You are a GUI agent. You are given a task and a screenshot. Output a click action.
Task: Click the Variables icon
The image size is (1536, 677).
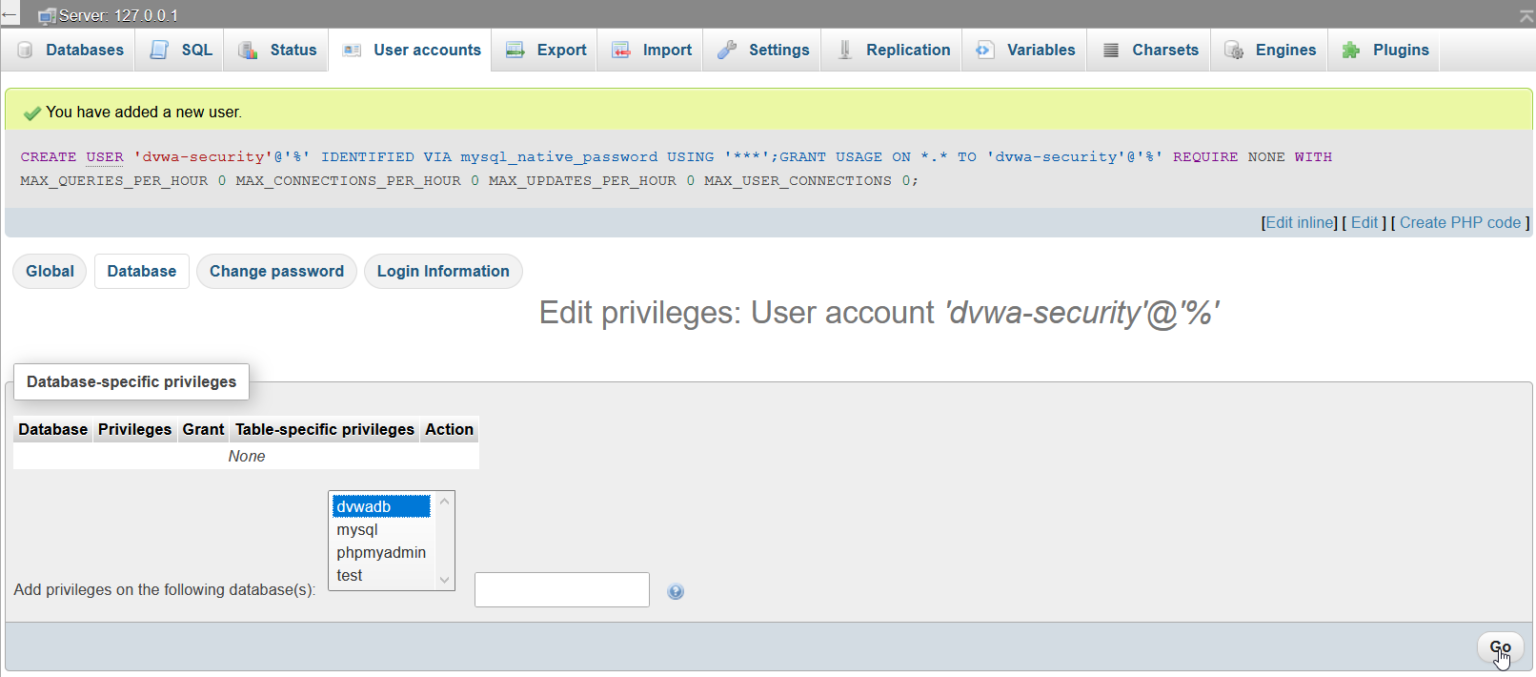click(984, 49)
